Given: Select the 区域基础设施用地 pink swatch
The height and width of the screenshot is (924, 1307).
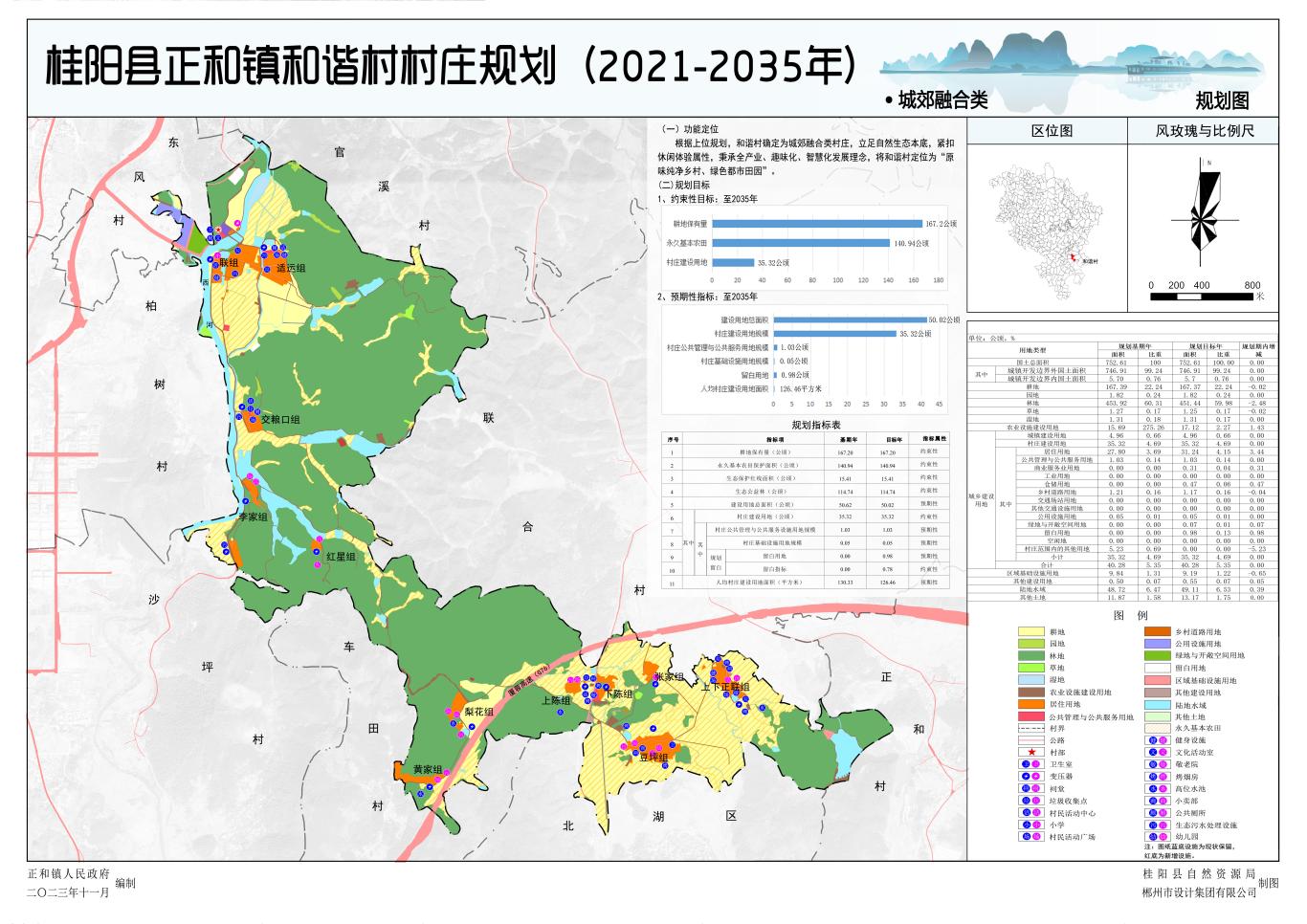Looking at the screenshot, I should point(1158,680).
